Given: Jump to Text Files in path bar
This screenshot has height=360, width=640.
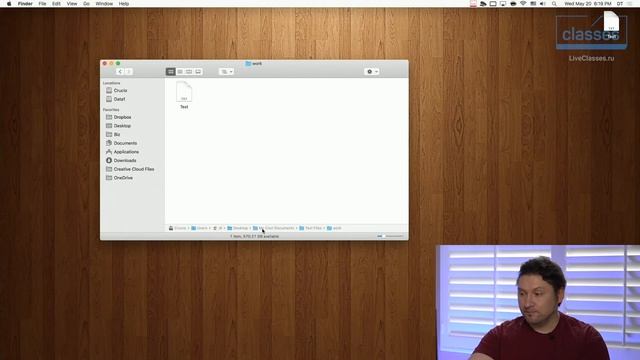Looking at the screenshot, I should click(311, 228).
